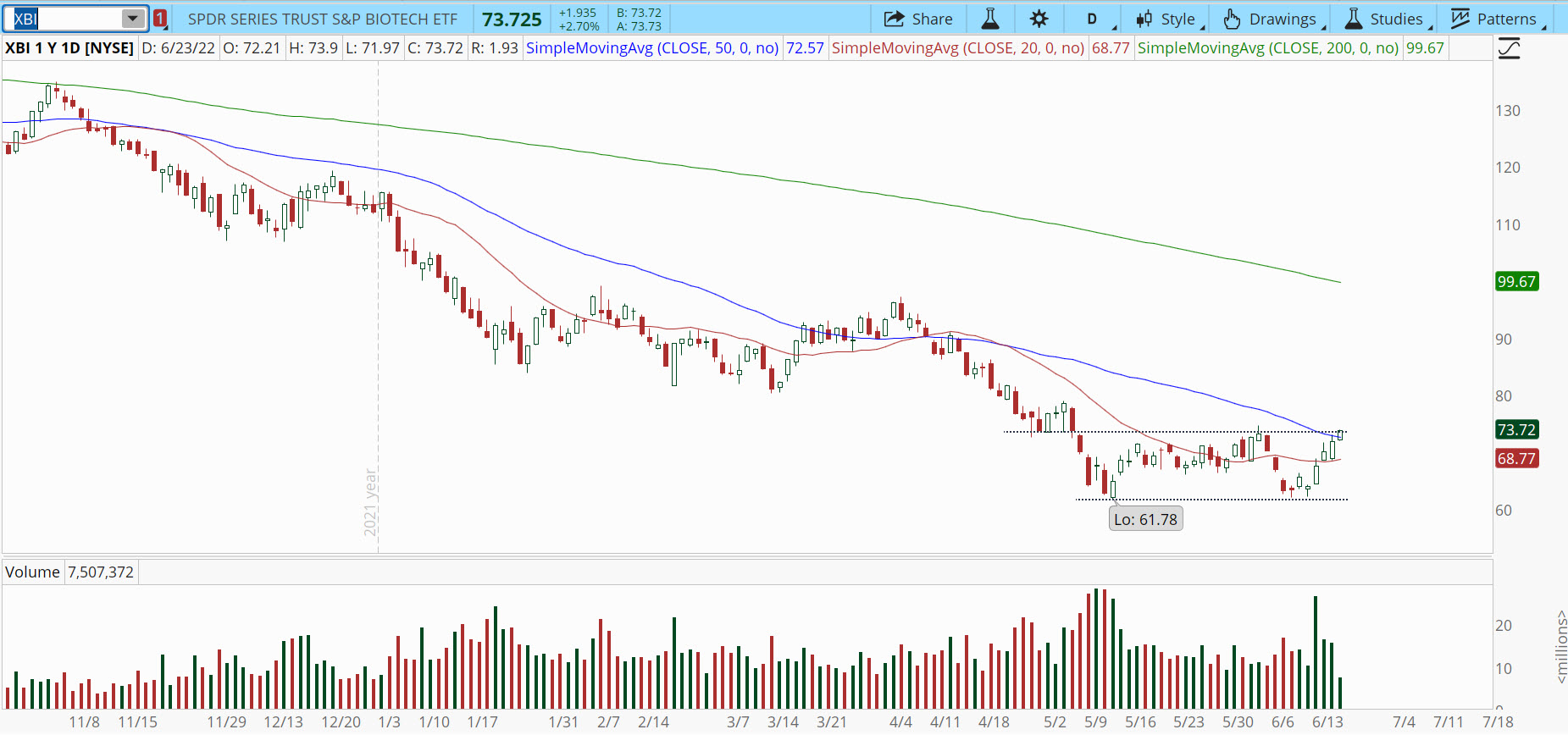Click the 4/4 date on time axis
The height and width of the screenshot is (735, 1568).
point(900,722)
